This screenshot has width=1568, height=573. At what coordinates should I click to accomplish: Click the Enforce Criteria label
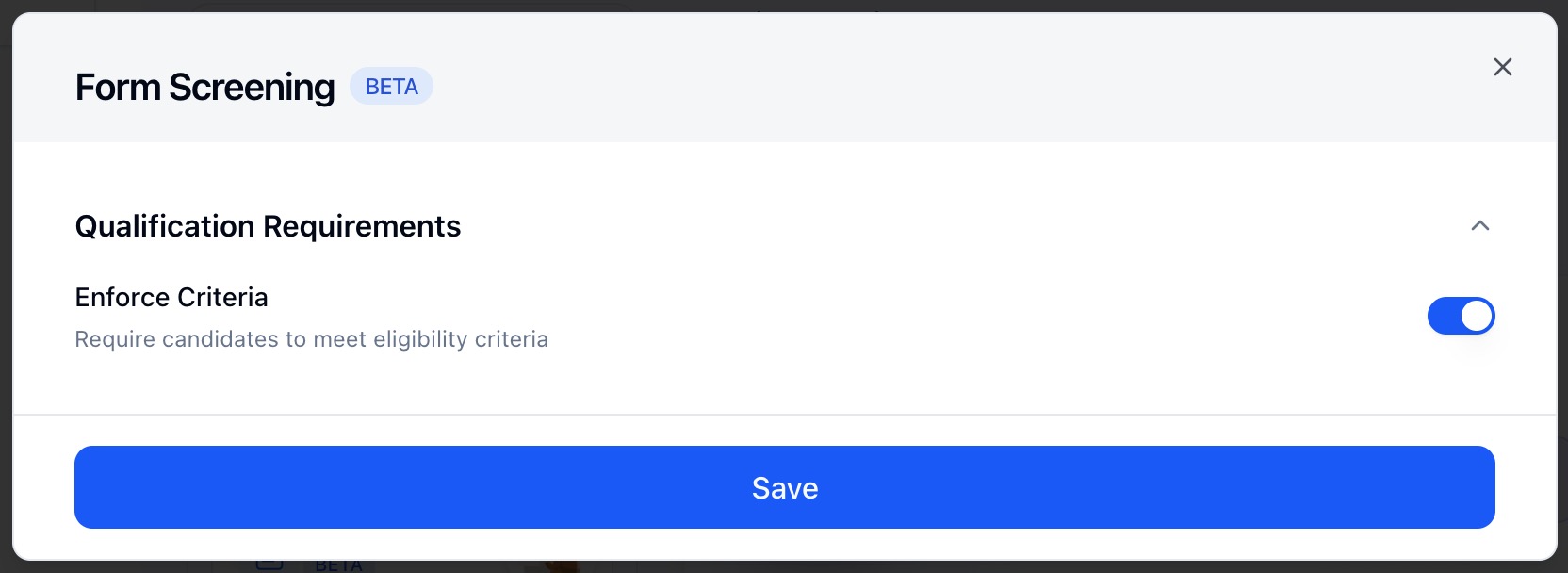click(x=171, y=298)
